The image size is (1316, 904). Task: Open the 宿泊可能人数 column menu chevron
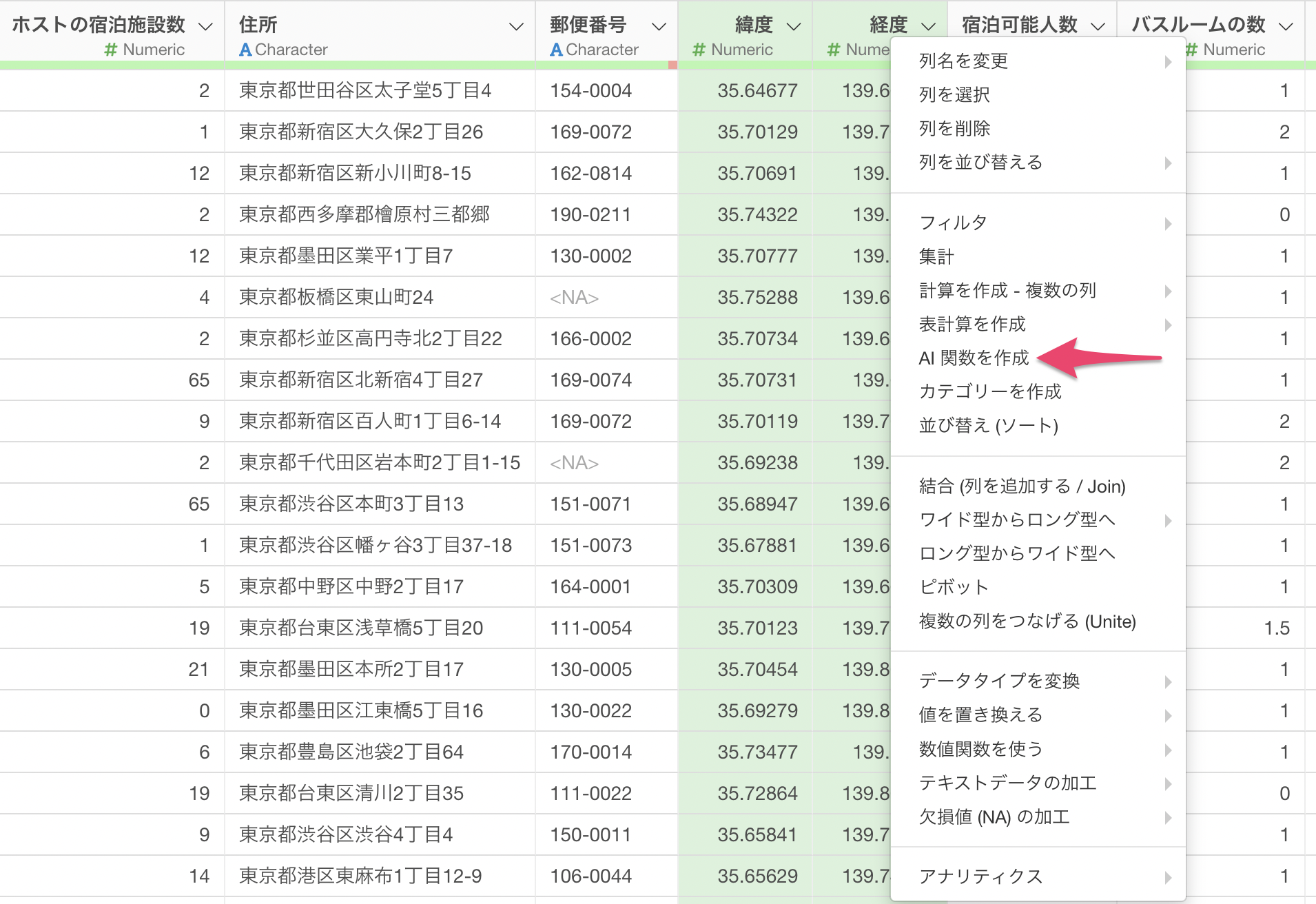[1098, 27]
